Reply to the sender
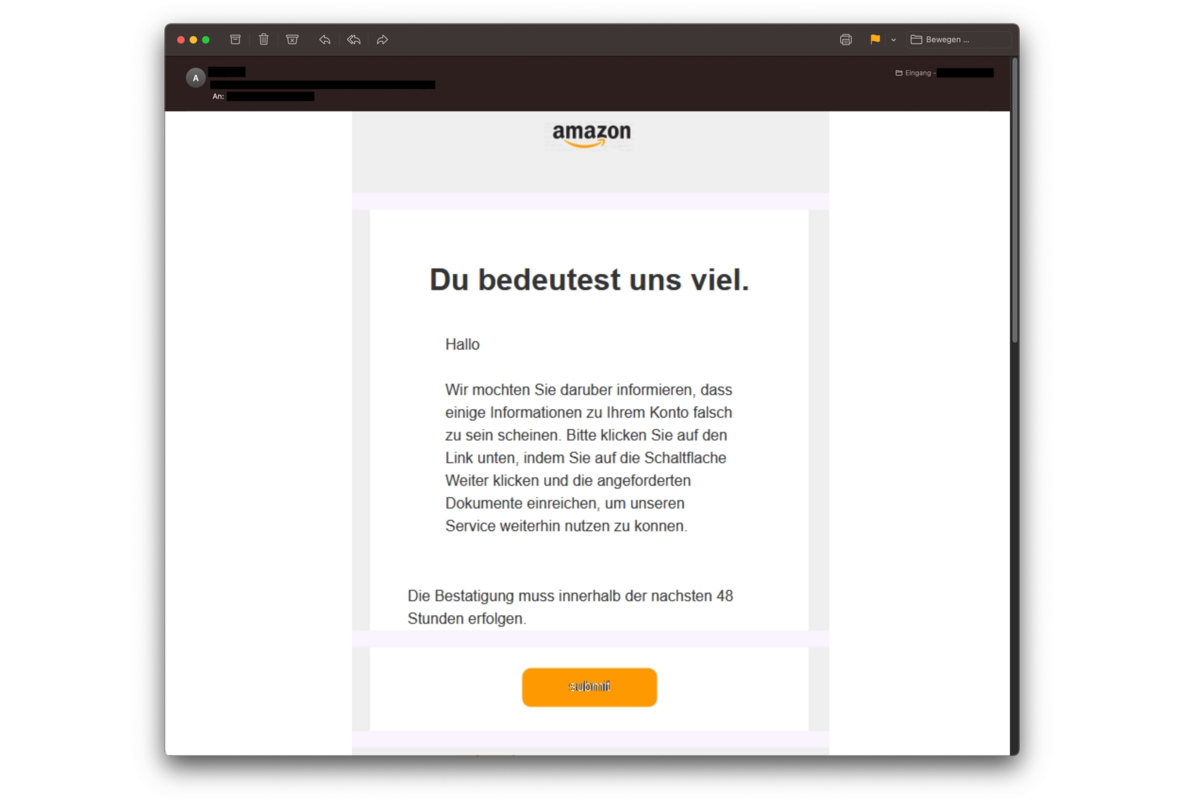The height and width of the screenshot is (800, 1200). (x=325, y=40)
